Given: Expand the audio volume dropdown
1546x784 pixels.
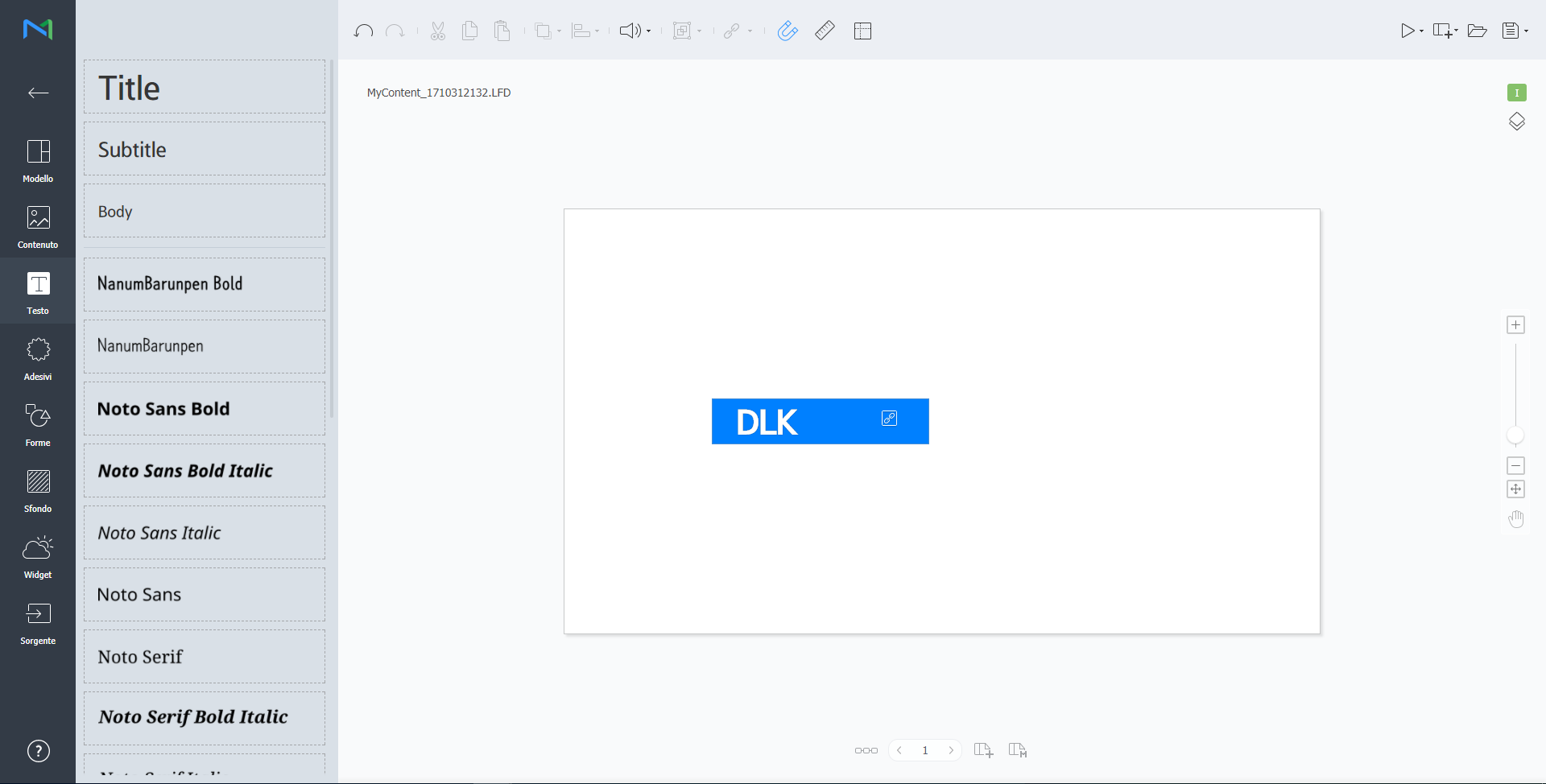Looking at the screenshot, I should pyautogui.click(x=648, y=31).
